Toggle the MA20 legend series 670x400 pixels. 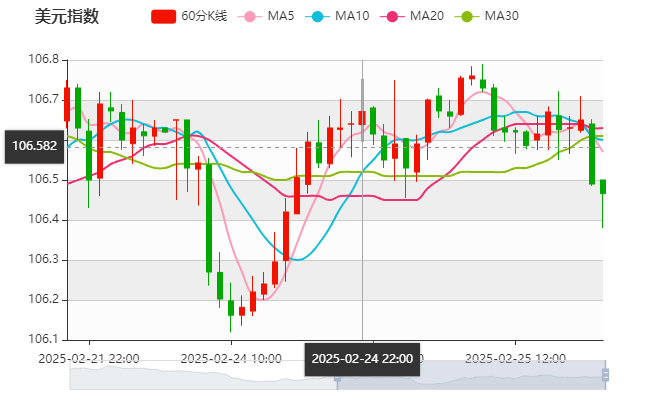tap(412, 16)
